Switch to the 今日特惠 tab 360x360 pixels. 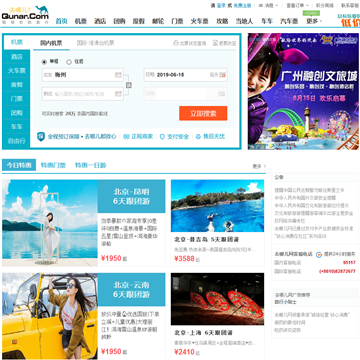pyautogui.click(x=19, y=165)
